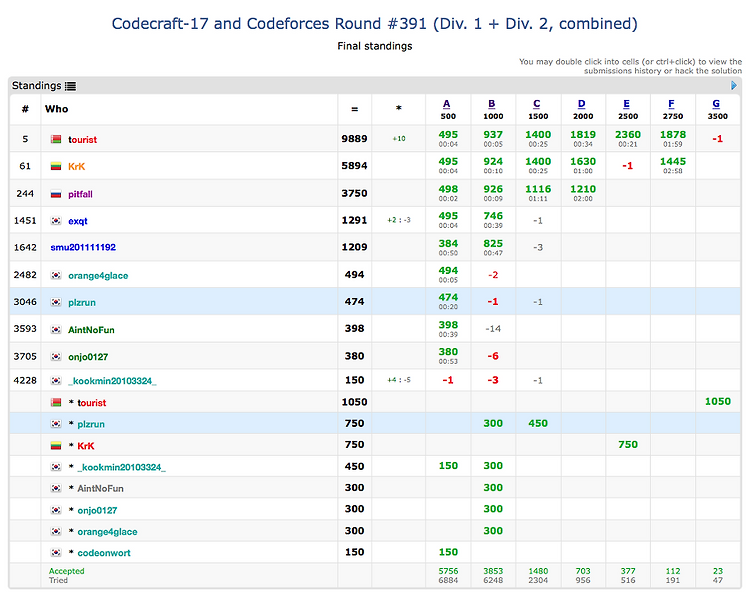Open problem A column header link
This screenshot has width=750, height=600.
pos(446,104)
